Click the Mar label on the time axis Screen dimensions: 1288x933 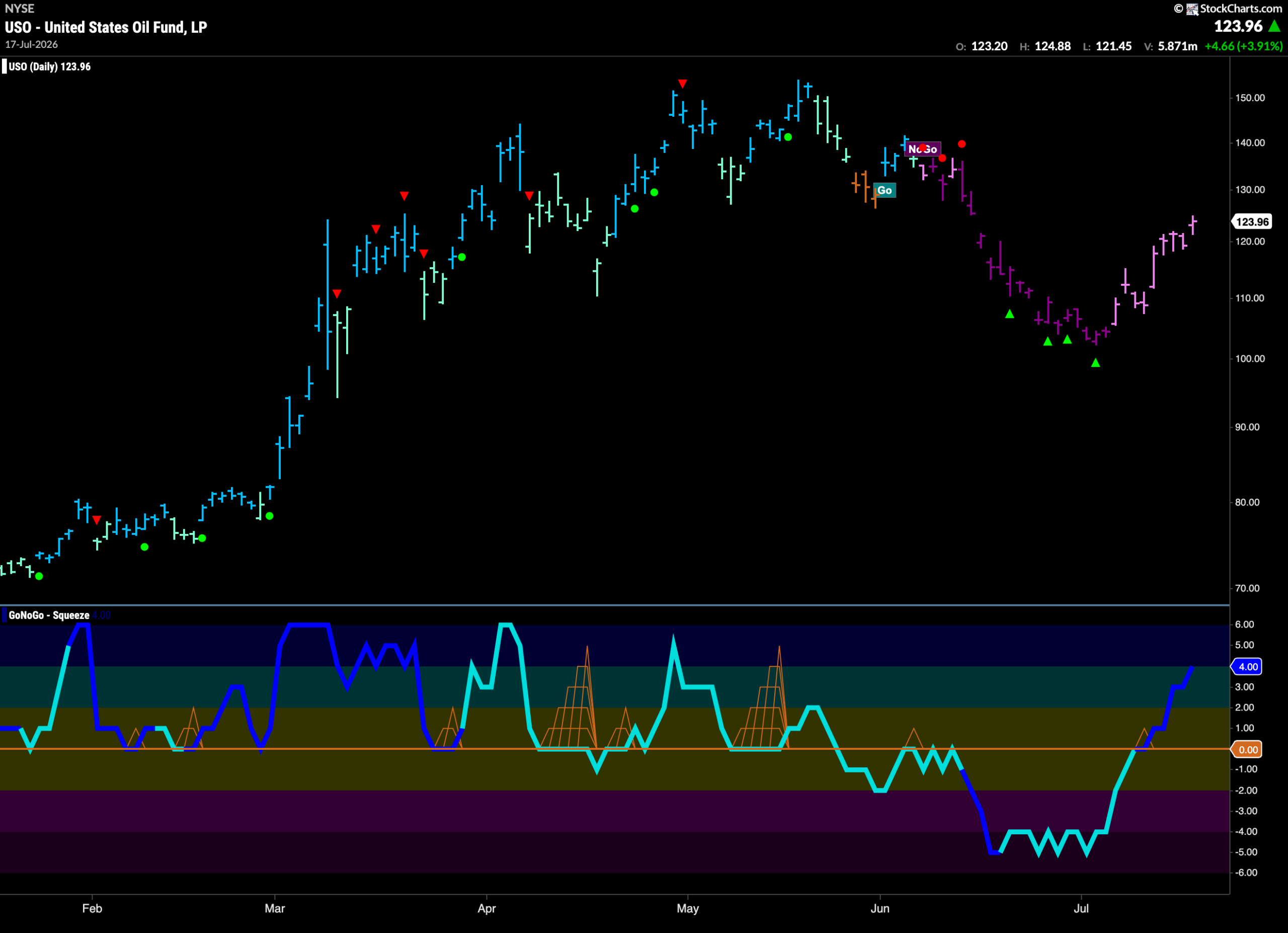click(x=275, y=908)
